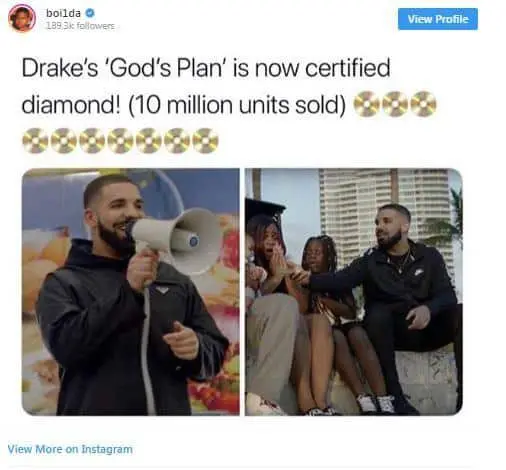
Task: Click the boi1da username
Action: pyautogui.click(x=63, y=13)
